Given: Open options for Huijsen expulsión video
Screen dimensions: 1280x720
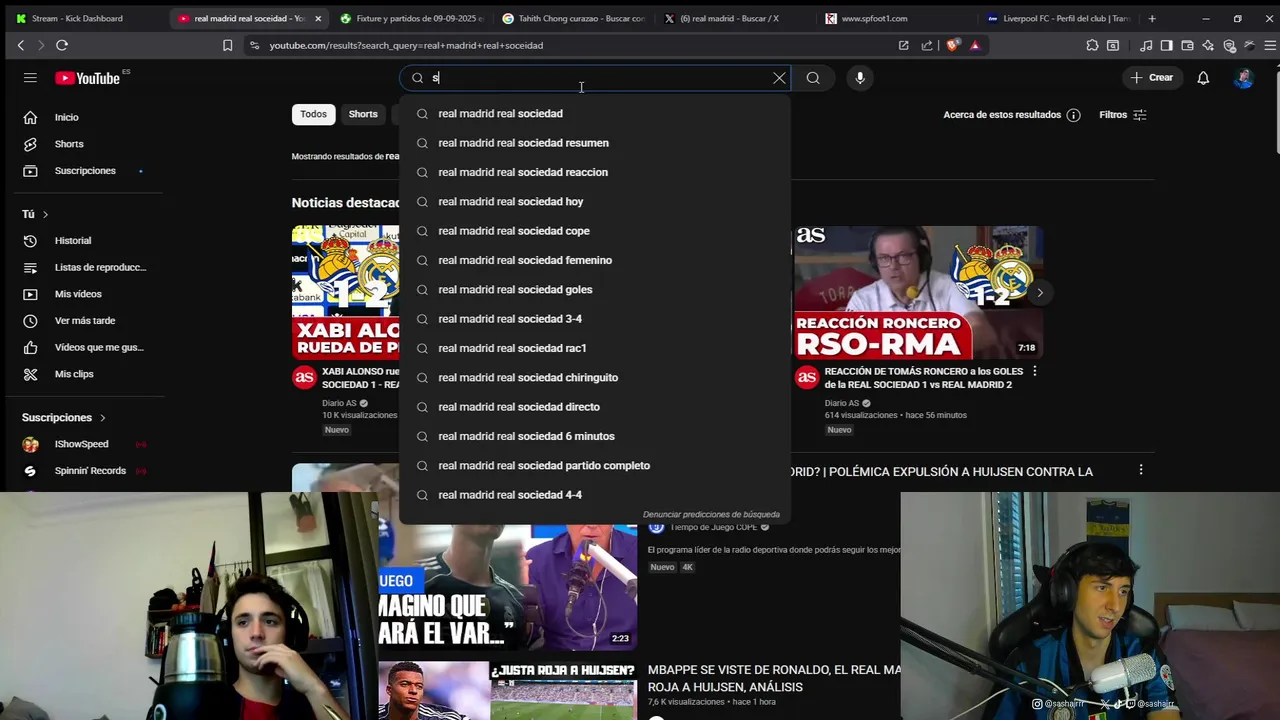Looking at the screenshot, I should [x=1140, y=470].
